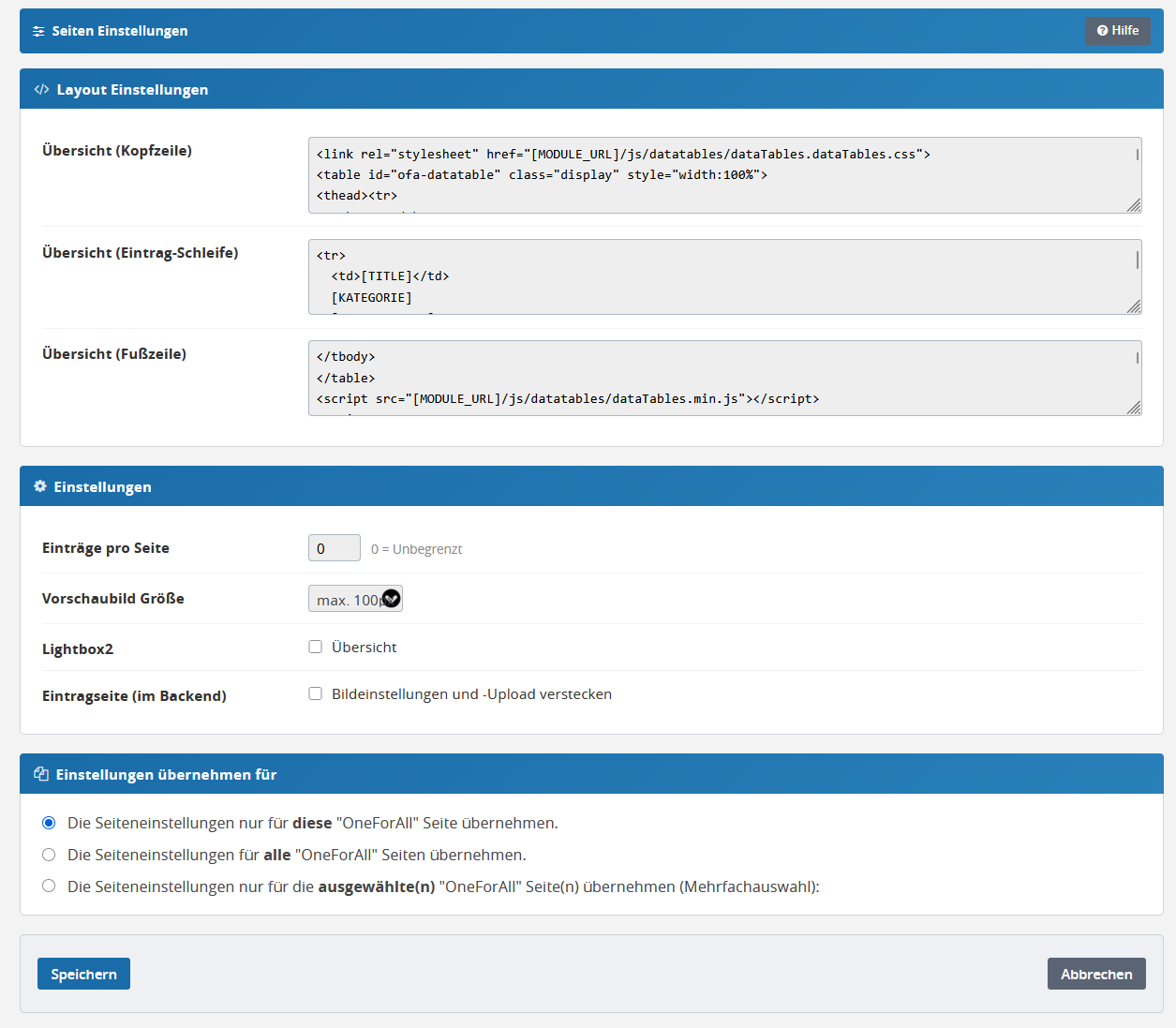The width and height of the screenshot is (1176, 1028).
Task: Click the gear icon beside Einstellungen
Action: tap(40, 486)
